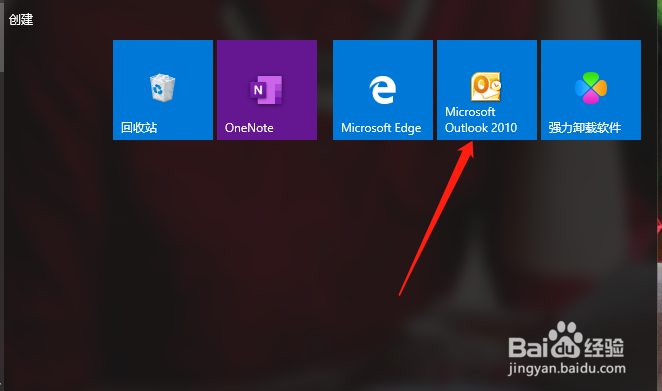The height and width of the screenshot is (391, 662).
Task: Open the Microsoft Edge tile
Action: (383, 90)
